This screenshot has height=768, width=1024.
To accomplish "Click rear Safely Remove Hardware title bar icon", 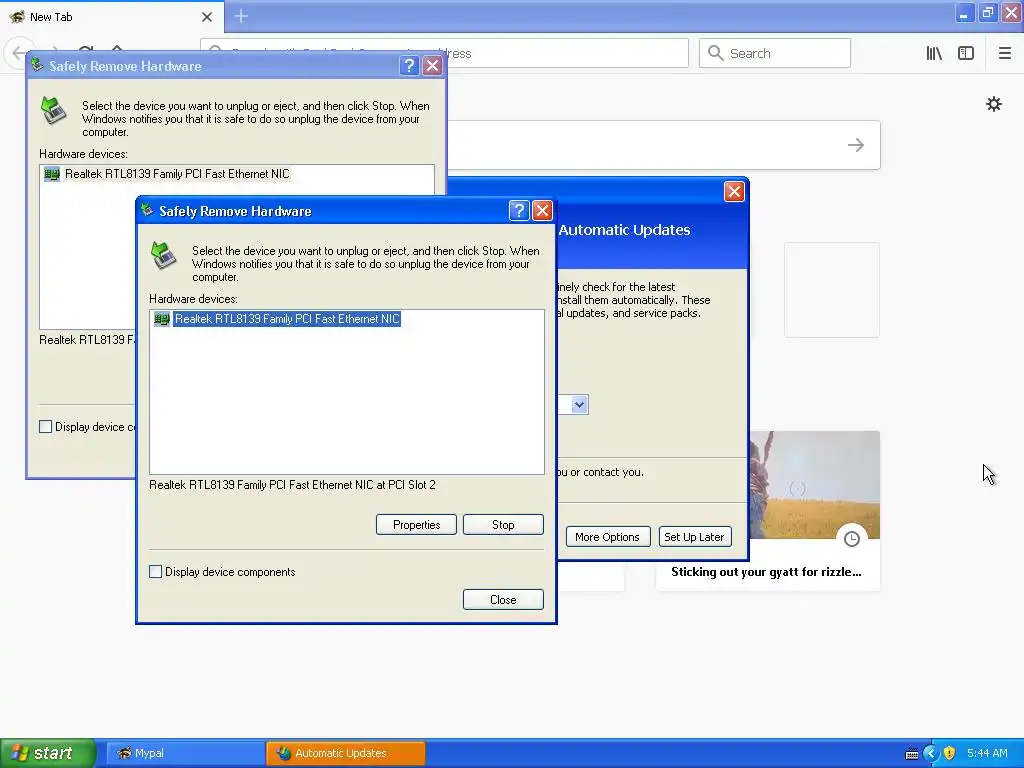I will [x=37, y=65].
